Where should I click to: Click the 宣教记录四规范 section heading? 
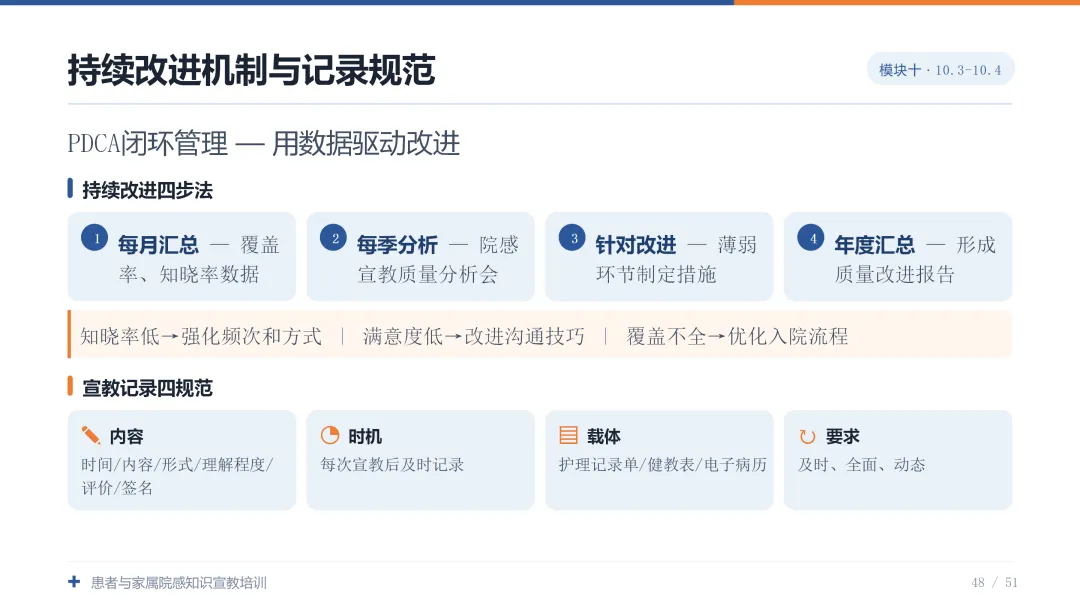click(x=147, y=388)
